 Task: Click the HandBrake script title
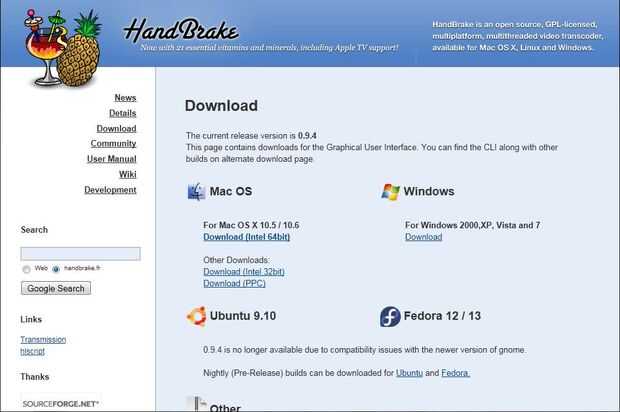(x=181, y=30)
